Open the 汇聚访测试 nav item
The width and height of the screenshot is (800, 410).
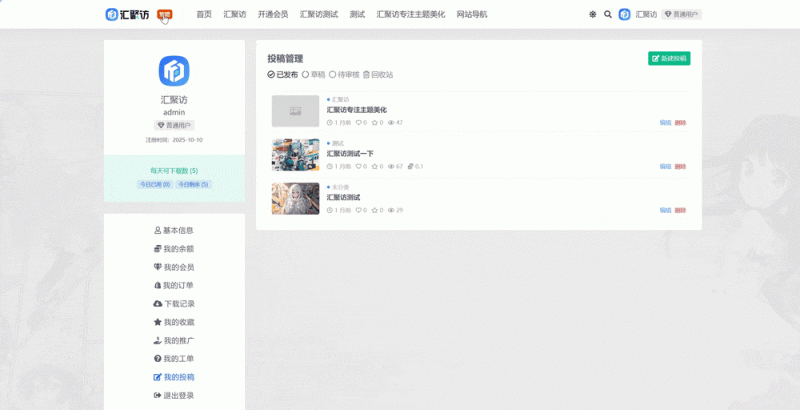coord(319,14)
